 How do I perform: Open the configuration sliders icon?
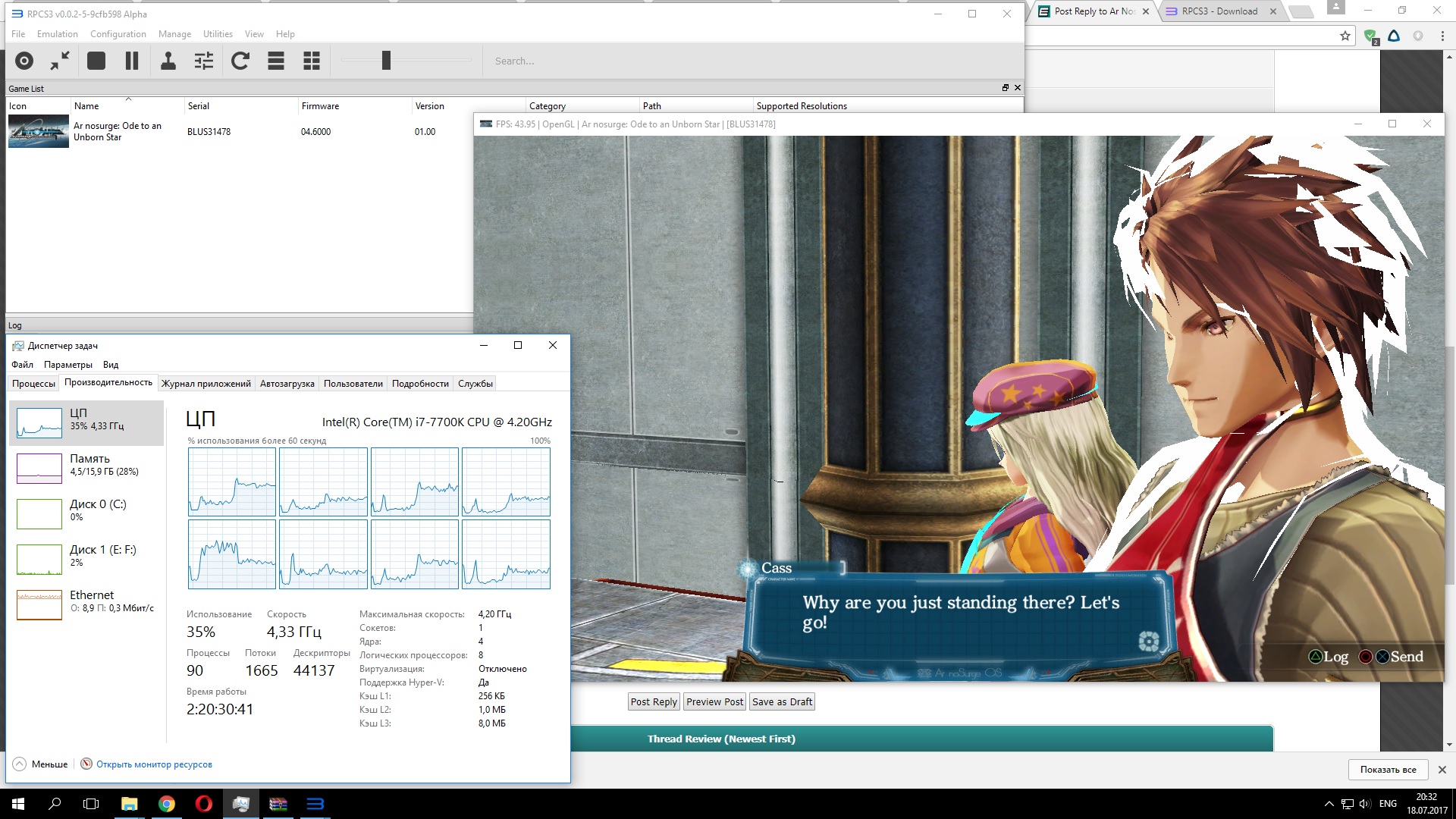[204, 61]
